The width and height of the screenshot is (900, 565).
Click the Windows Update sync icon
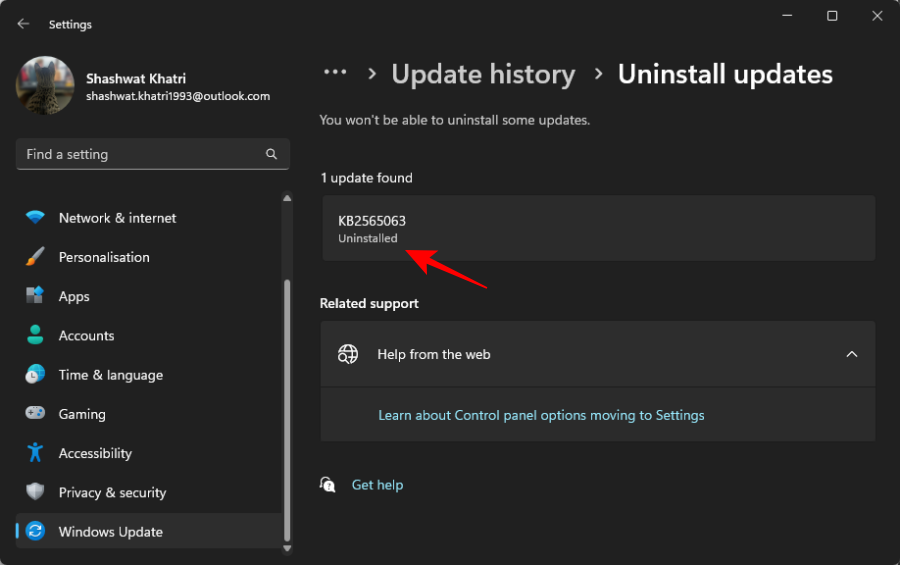[35, 532]
